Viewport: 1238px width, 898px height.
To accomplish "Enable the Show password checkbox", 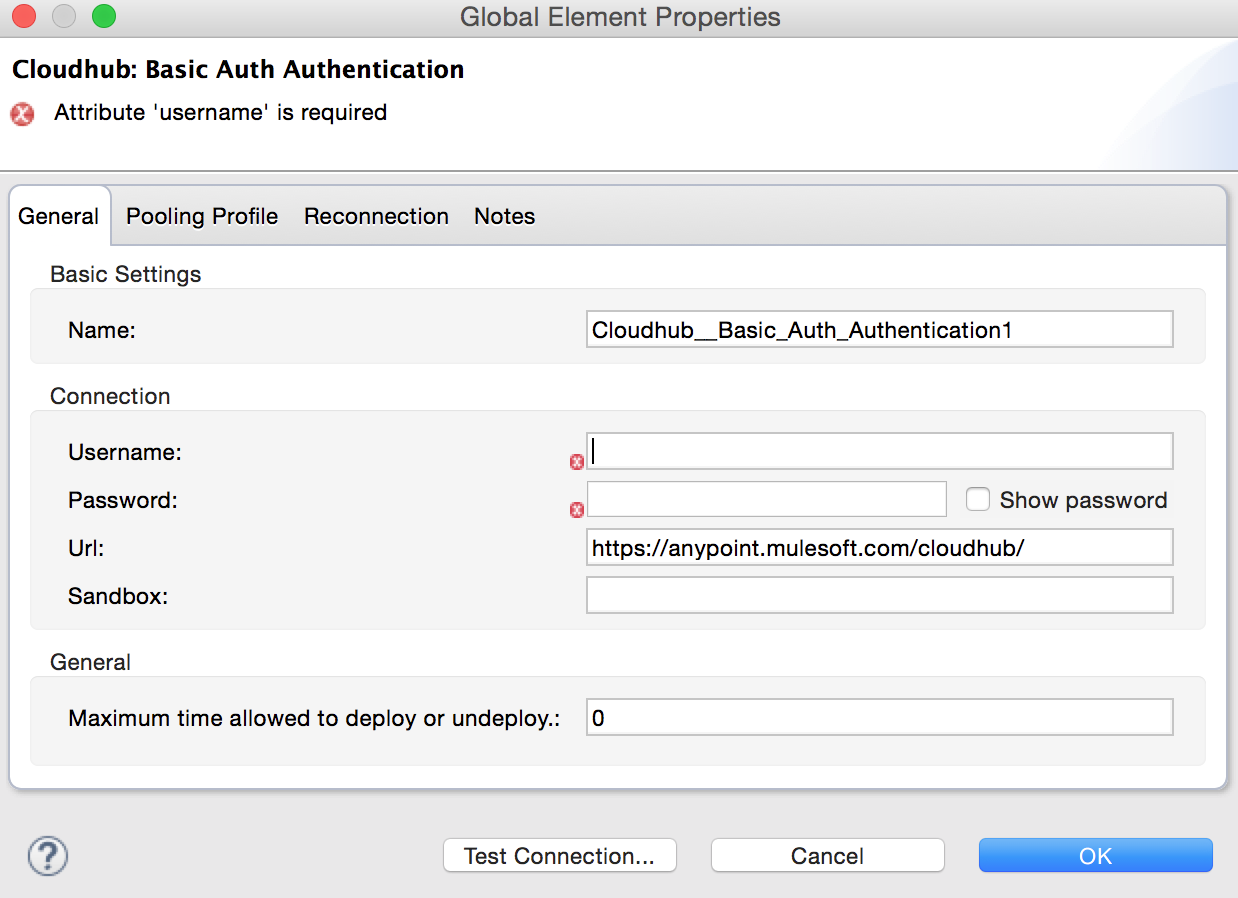I will [978, 499].
